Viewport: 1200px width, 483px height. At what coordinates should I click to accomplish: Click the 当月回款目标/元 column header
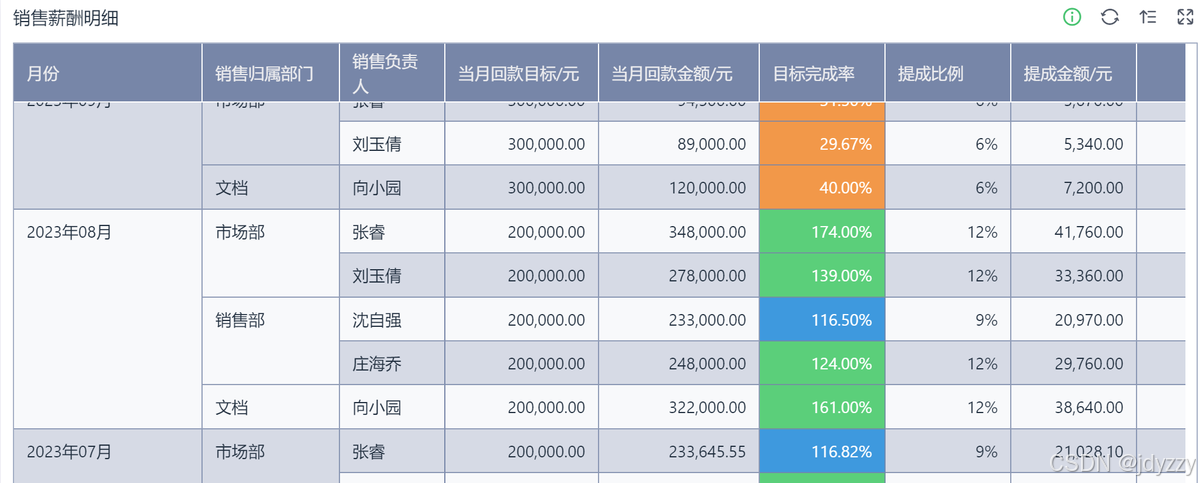(x=521, y=73)
